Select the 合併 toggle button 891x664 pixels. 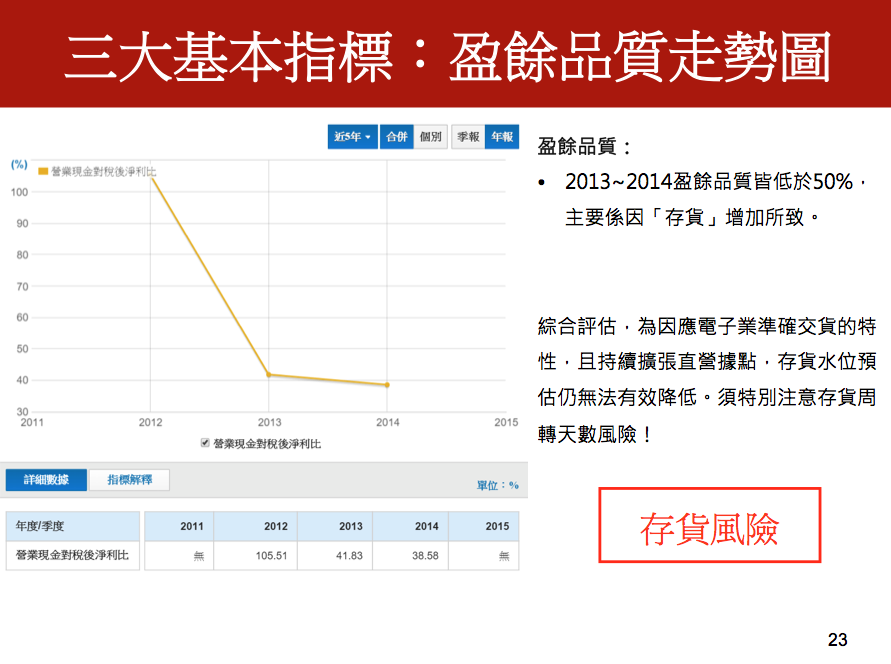click(396, 137)
